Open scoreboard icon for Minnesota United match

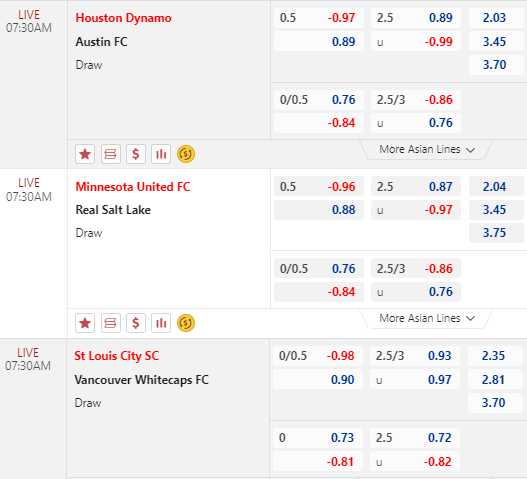pos(111,323)
